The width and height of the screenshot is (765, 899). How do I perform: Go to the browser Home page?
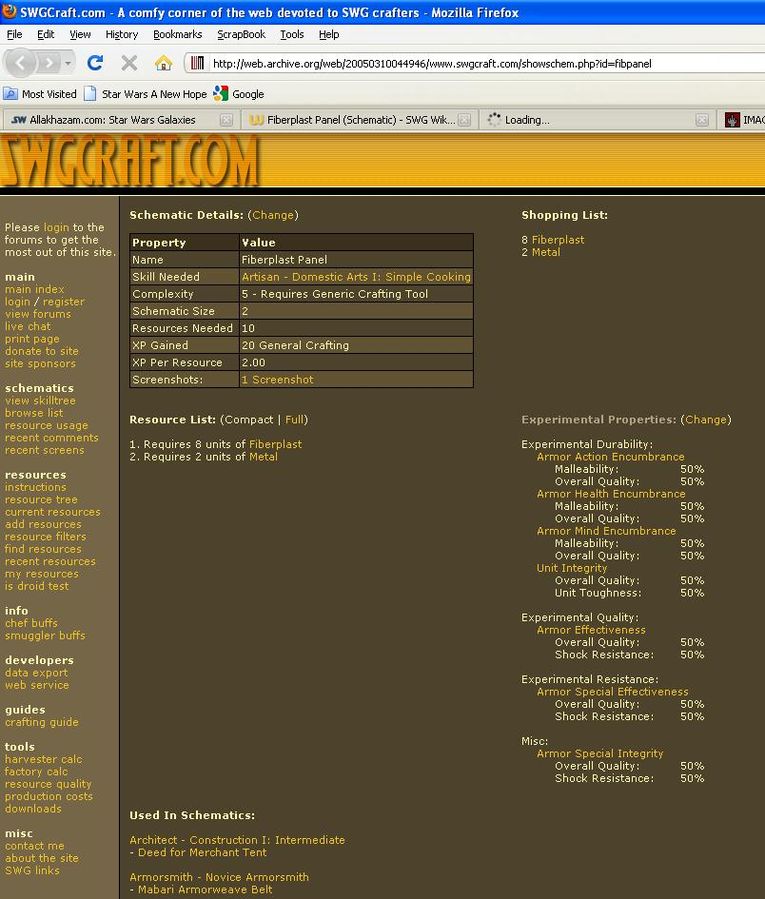(x=163, y=63)
